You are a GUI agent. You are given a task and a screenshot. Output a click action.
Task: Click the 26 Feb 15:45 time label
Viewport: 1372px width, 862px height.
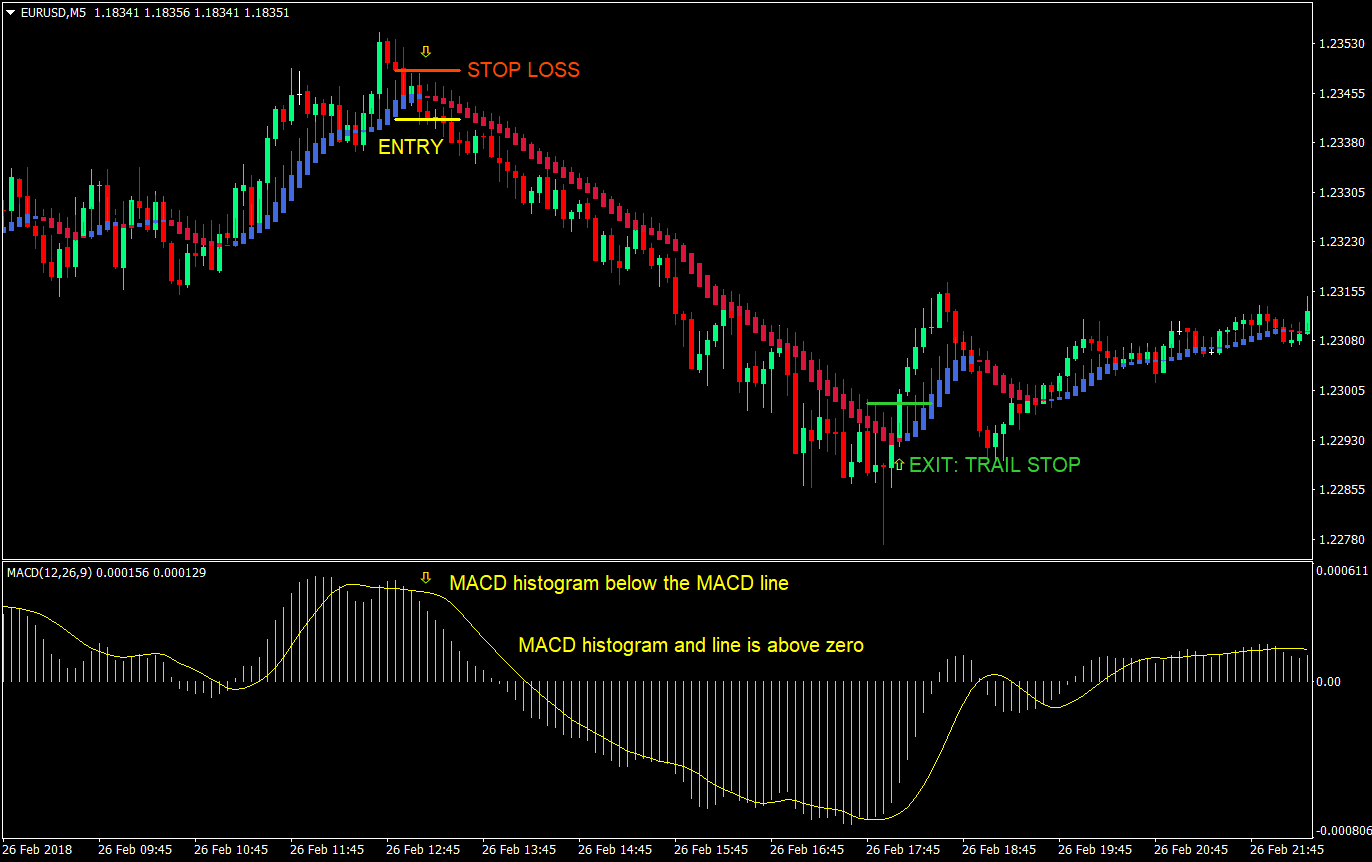(x=711, y=850)
